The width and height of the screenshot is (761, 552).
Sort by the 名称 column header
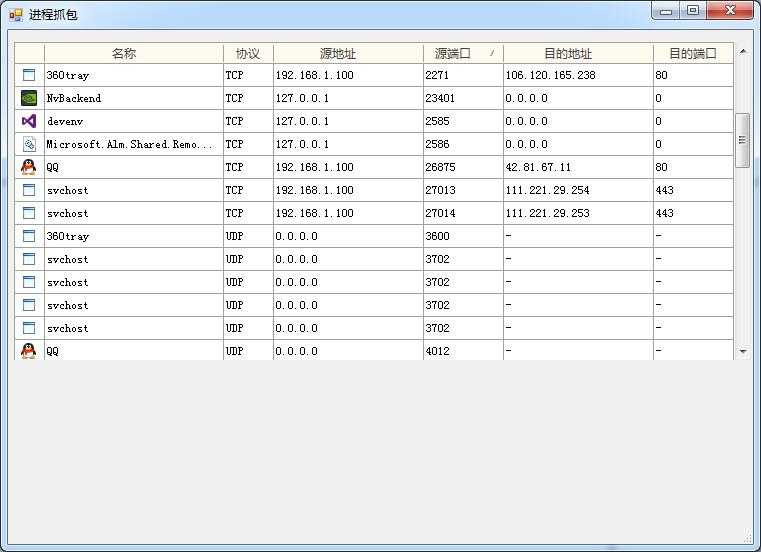(134, 53)
